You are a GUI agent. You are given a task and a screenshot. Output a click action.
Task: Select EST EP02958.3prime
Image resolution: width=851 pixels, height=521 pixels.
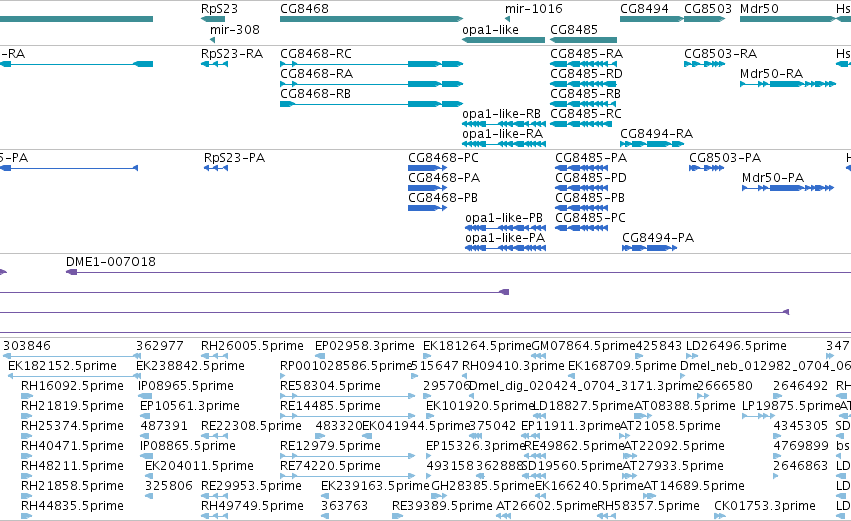tap(365, 346)
